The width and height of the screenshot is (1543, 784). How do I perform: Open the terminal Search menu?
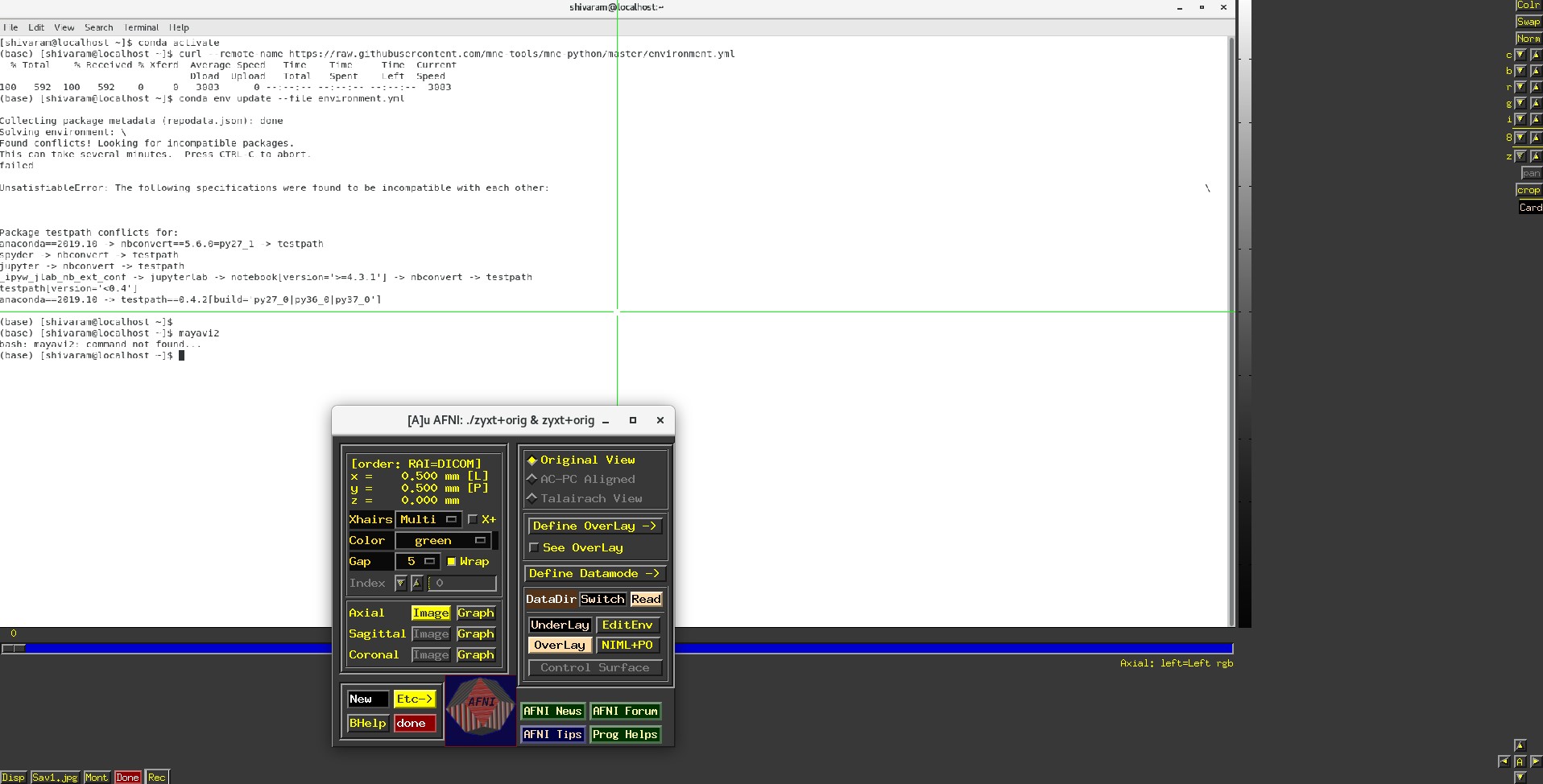tap(99, 27)
